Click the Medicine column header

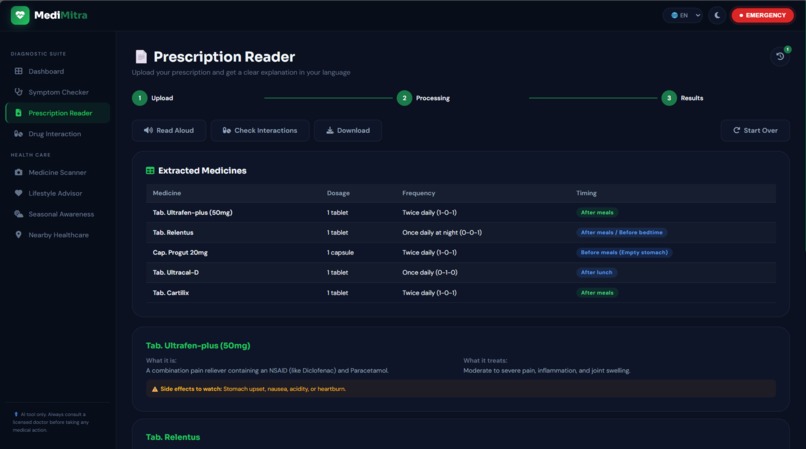pyautogui.click(x=167, y=193)
